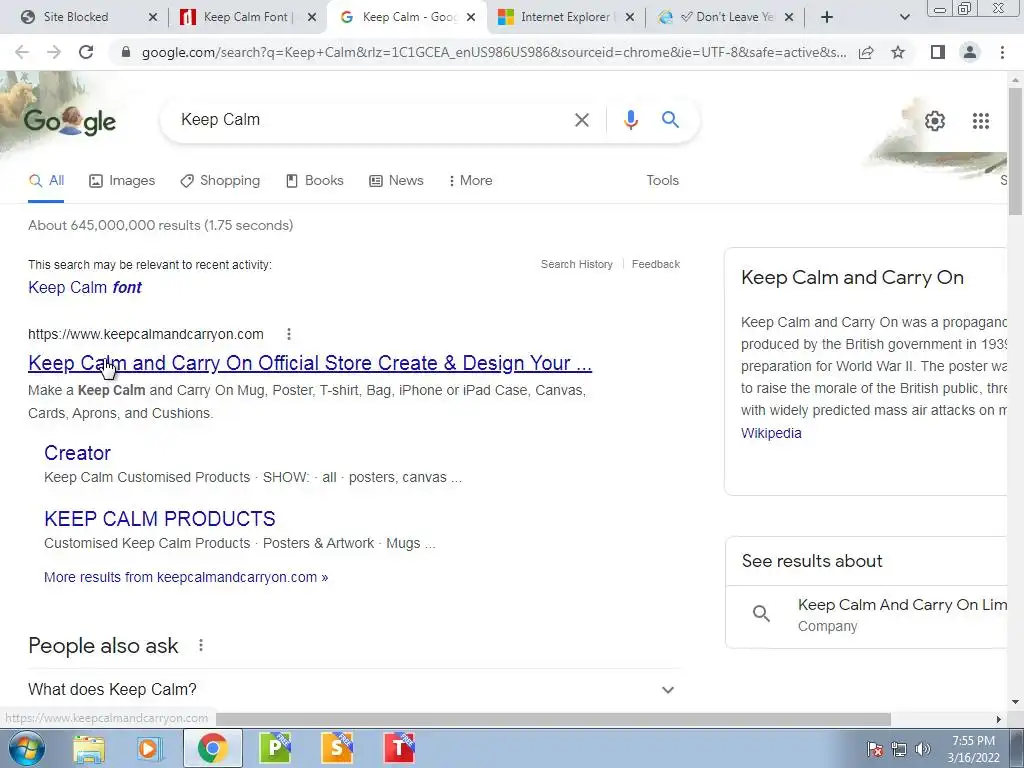Go to Google homepage via logo
Viewport: 1024px width, 768px height.
[69, 121]
